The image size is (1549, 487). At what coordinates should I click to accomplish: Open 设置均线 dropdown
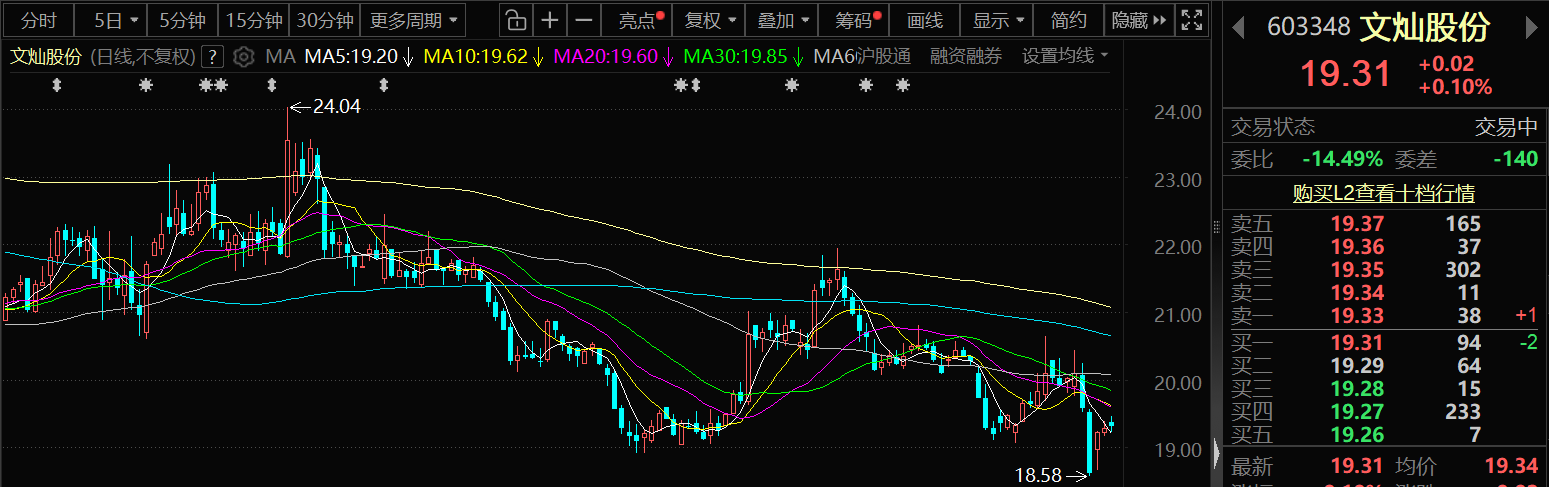click(1065, 56)
